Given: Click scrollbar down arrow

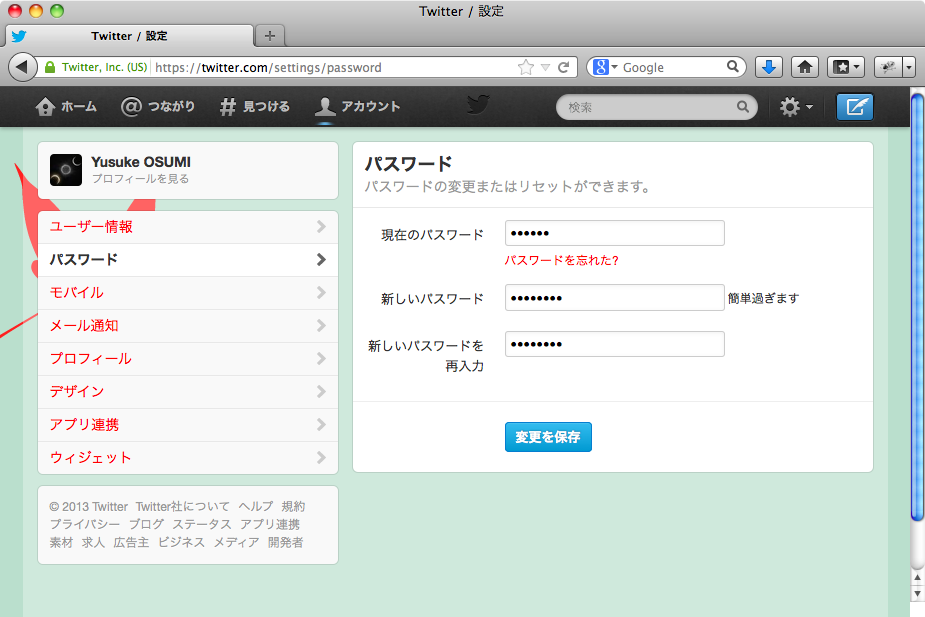Looking at the screenshot, I should coord(917,593).
